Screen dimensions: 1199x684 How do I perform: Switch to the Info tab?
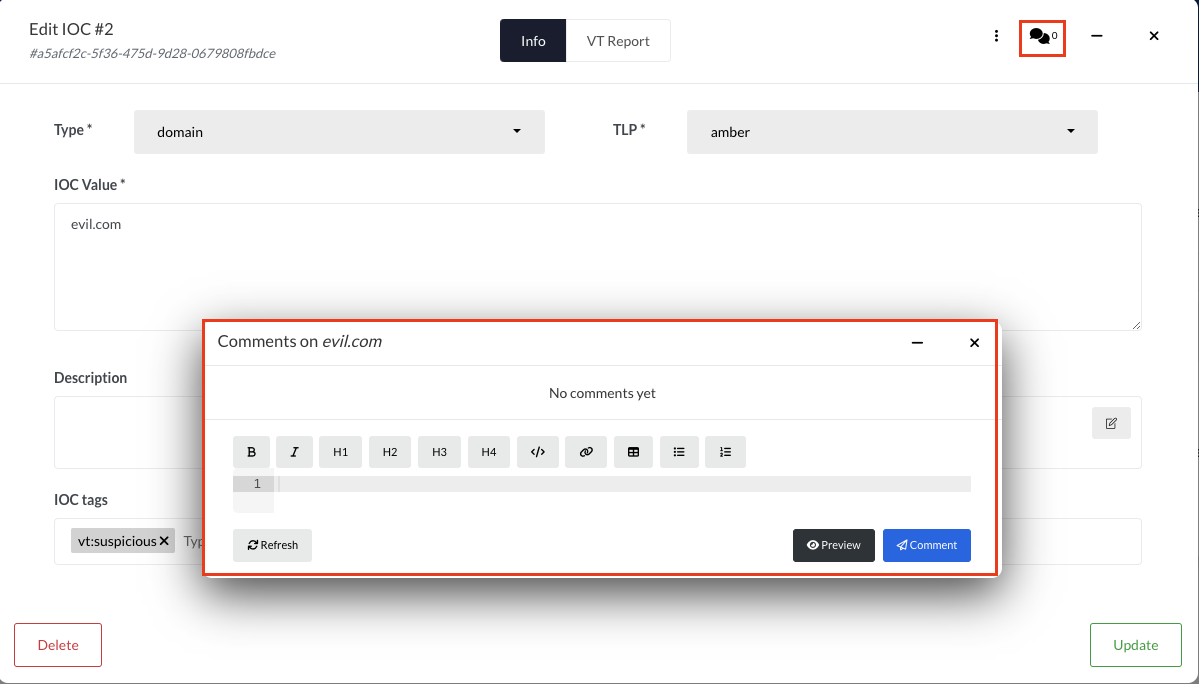point(533,41)
